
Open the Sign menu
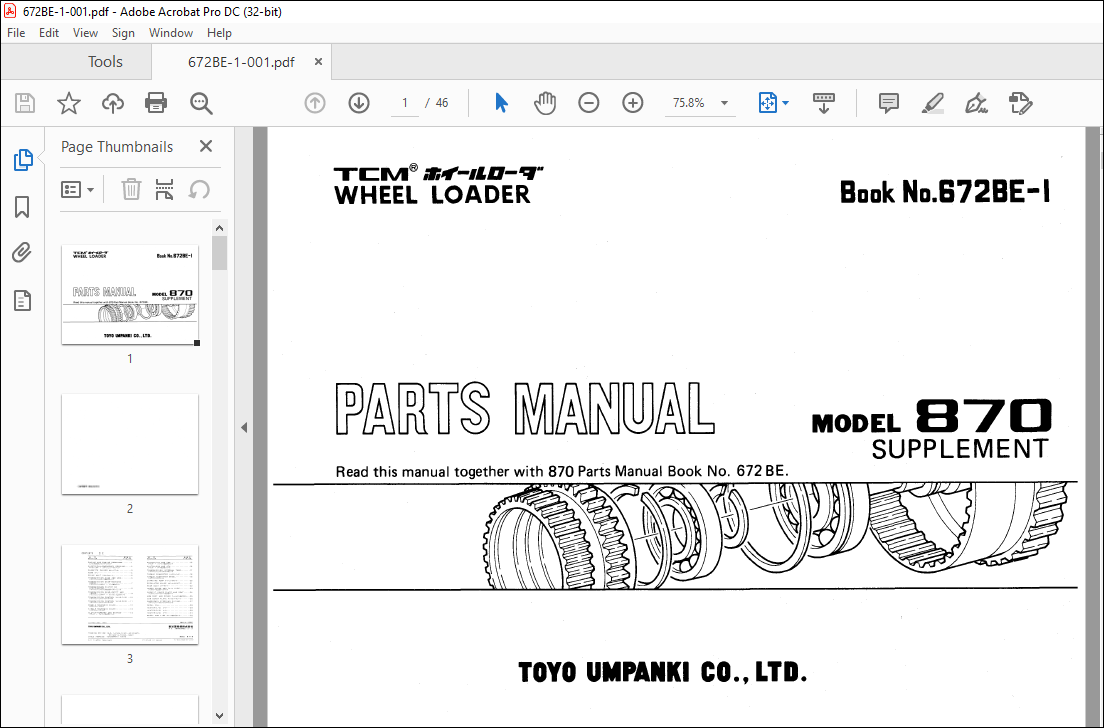point(123,33)
